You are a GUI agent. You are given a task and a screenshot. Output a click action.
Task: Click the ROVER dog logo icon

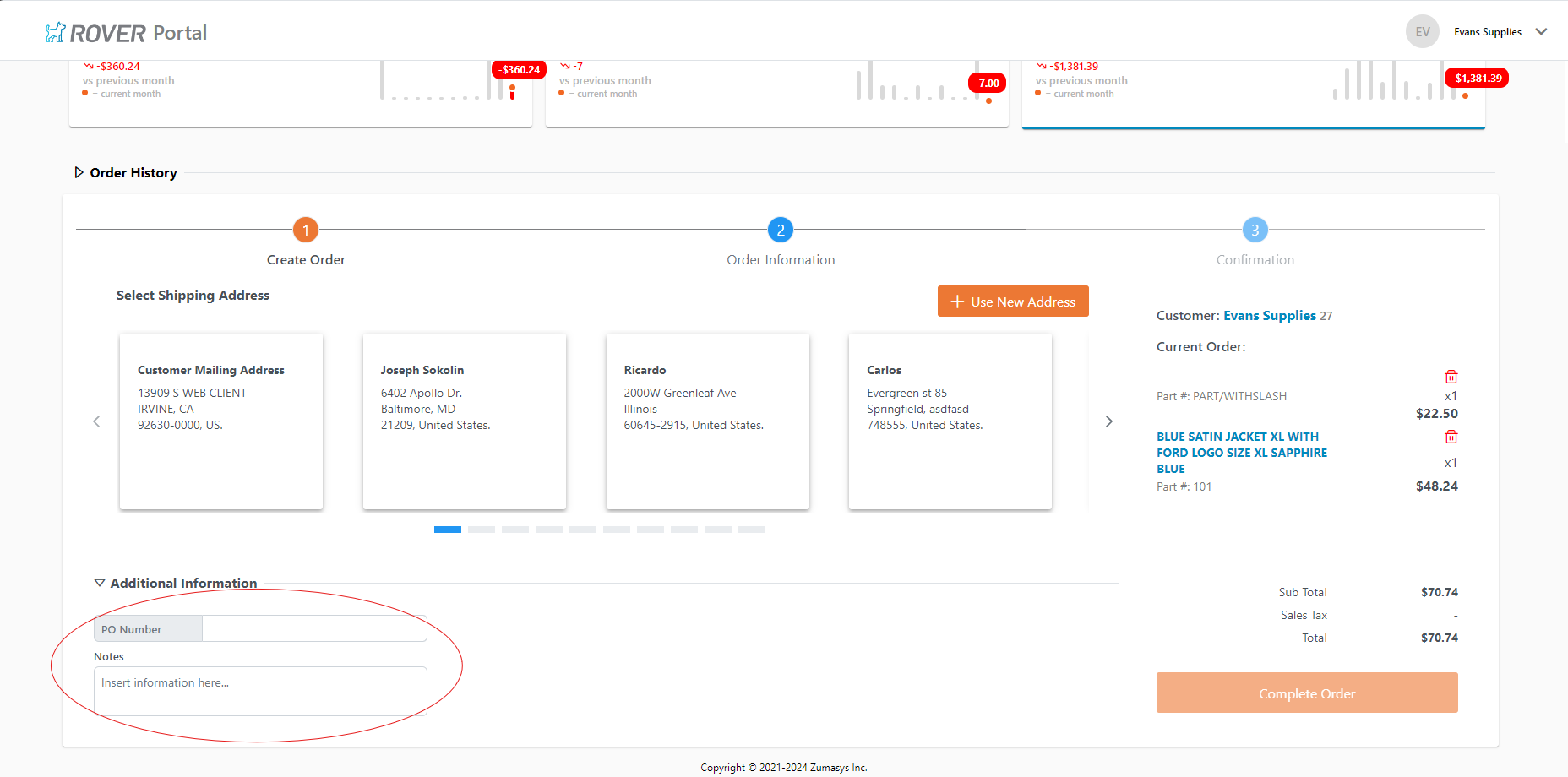55,30
